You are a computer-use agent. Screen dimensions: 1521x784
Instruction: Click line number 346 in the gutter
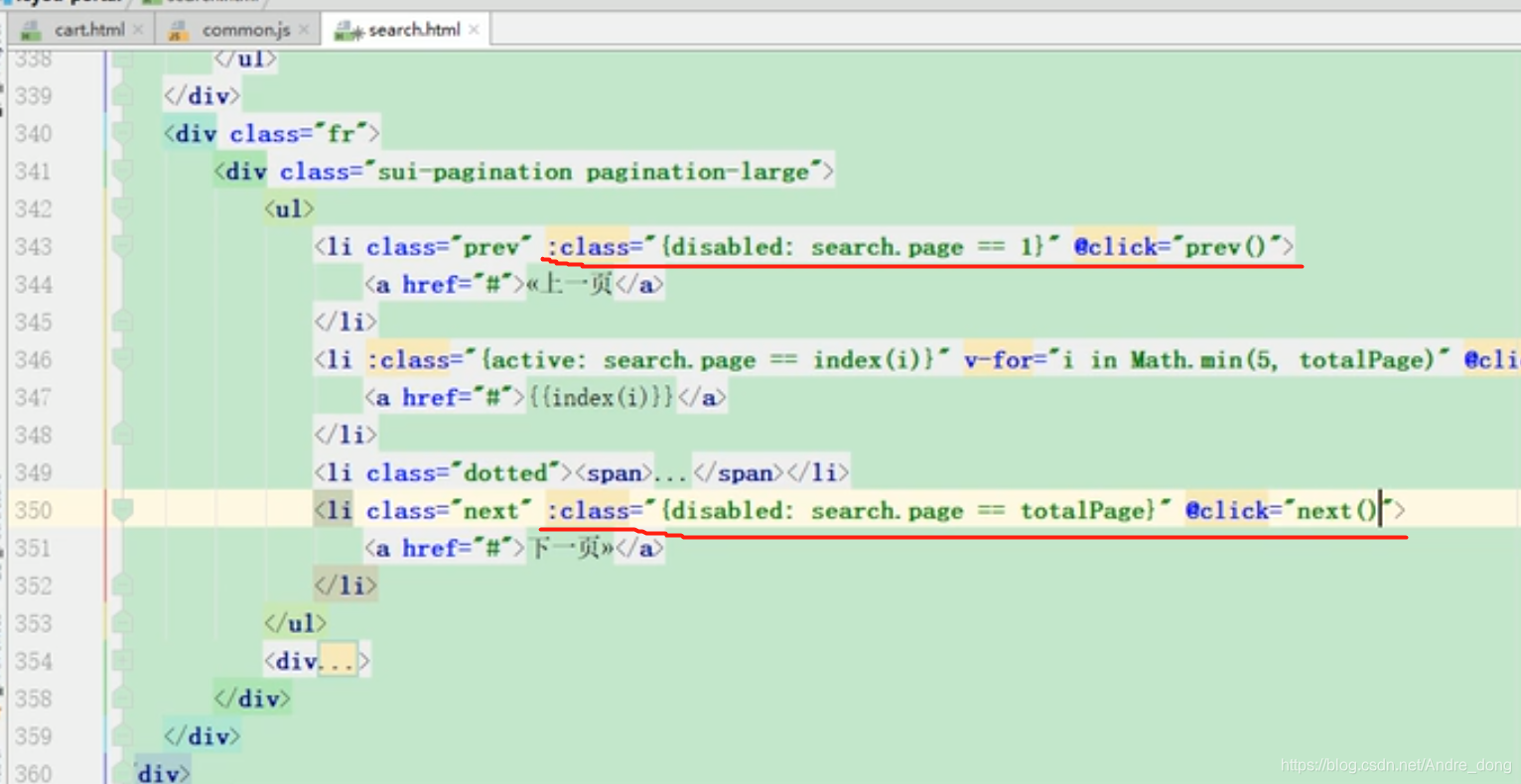[x=33, y=359]
